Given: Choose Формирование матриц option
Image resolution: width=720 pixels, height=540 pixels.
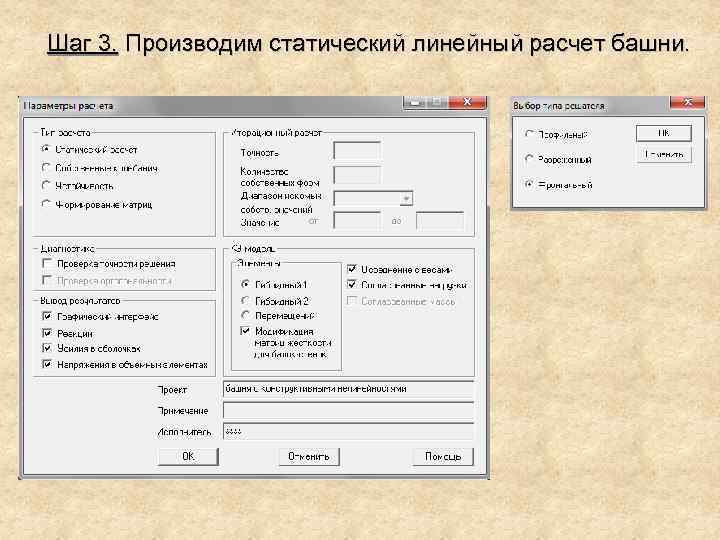Looking at the screenshot, I should point(45,204).
